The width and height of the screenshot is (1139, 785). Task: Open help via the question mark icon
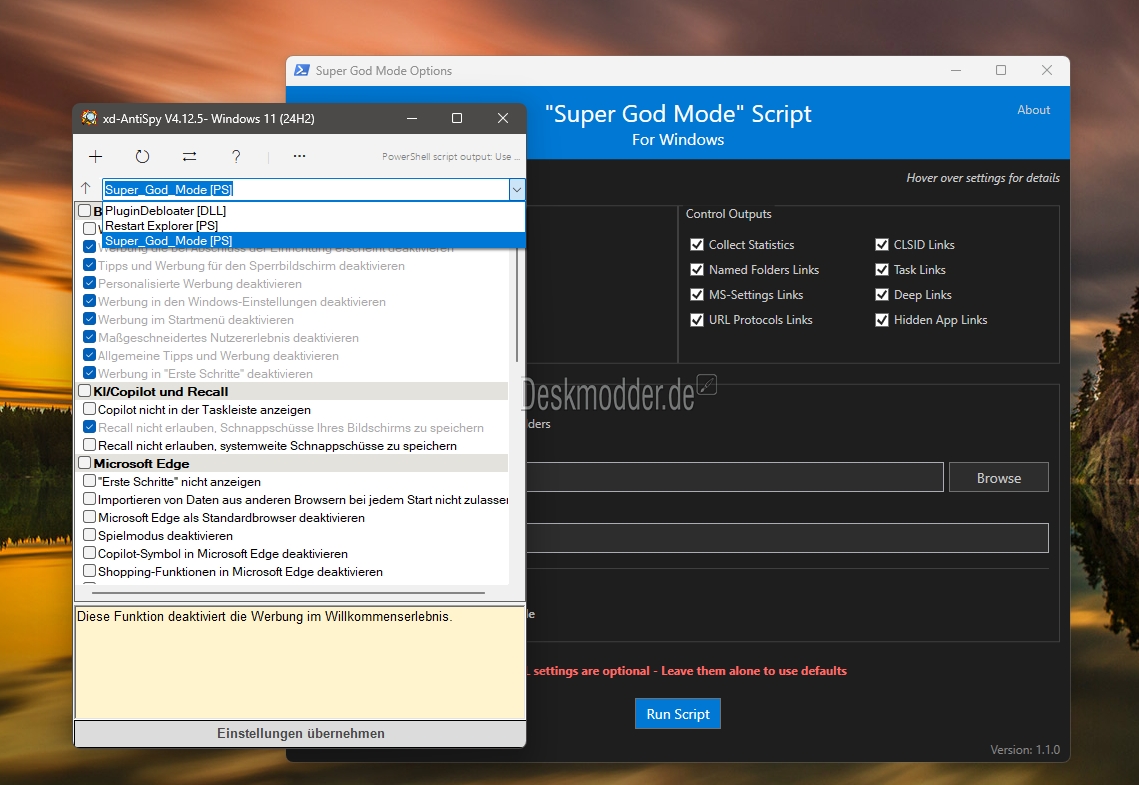tap(236, 156)
